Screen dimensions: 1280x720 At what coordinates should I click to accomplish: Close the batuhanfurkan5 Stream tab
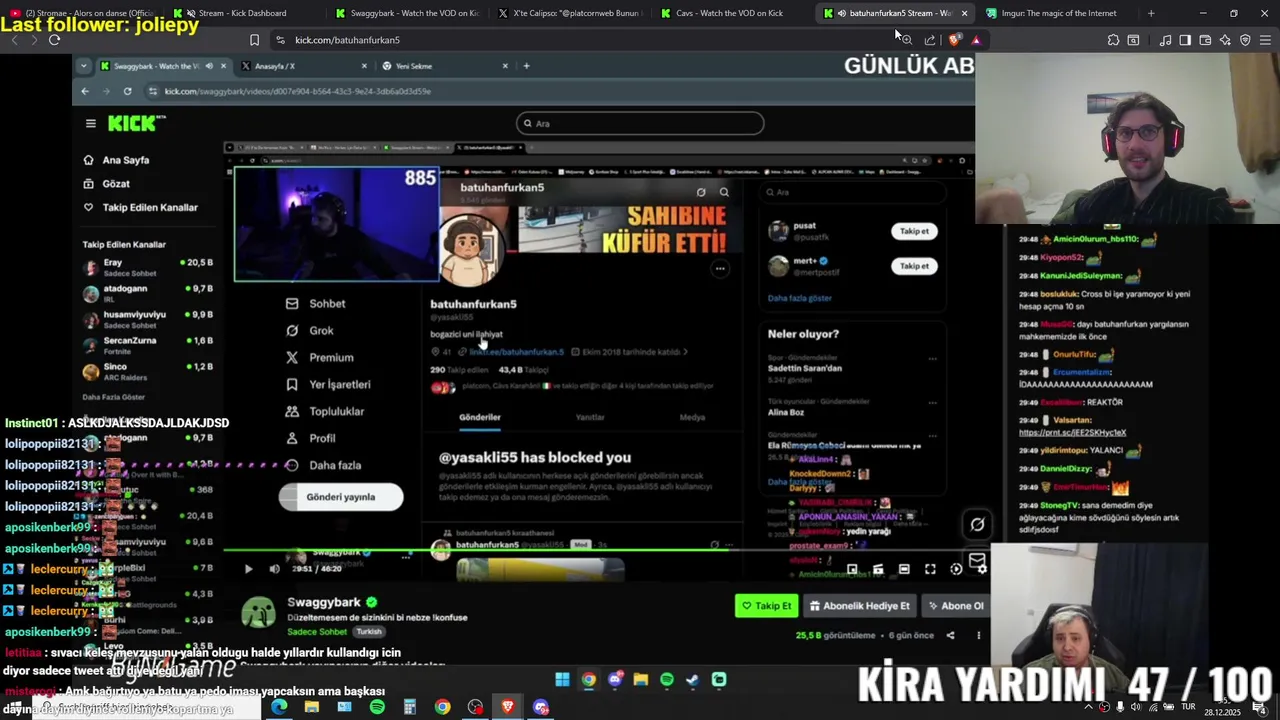click(x=964, y=13)
